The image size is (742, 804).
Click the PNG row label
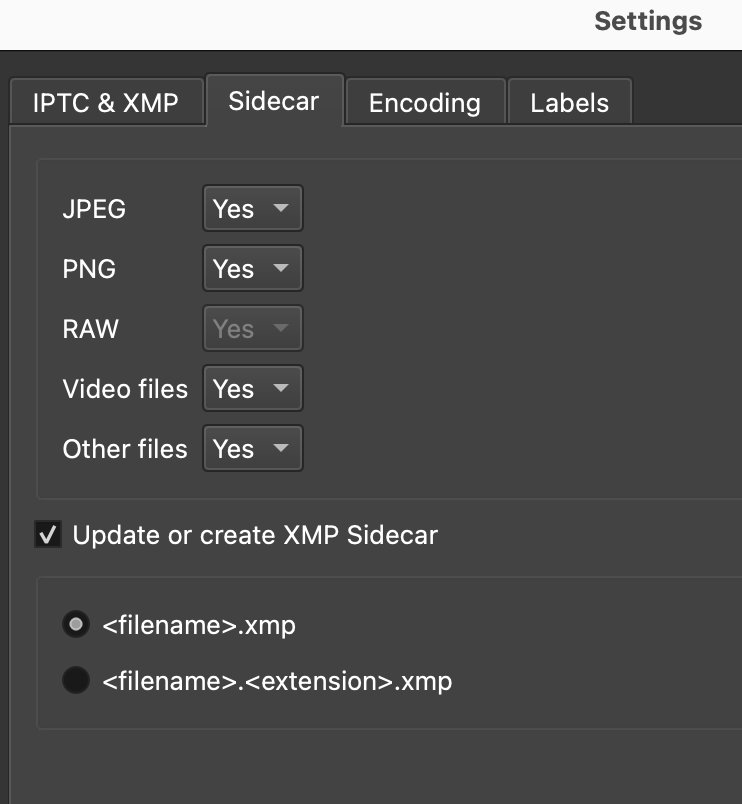(x=89, y=269)
